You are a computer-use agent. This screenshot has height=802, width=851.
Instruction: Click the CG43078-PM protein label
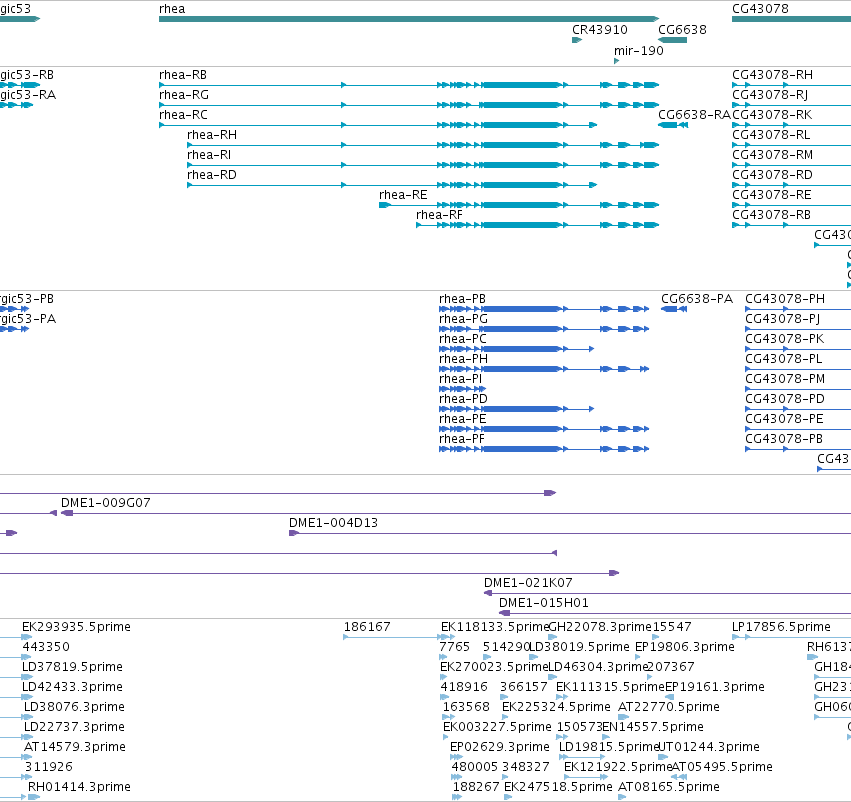785,379
